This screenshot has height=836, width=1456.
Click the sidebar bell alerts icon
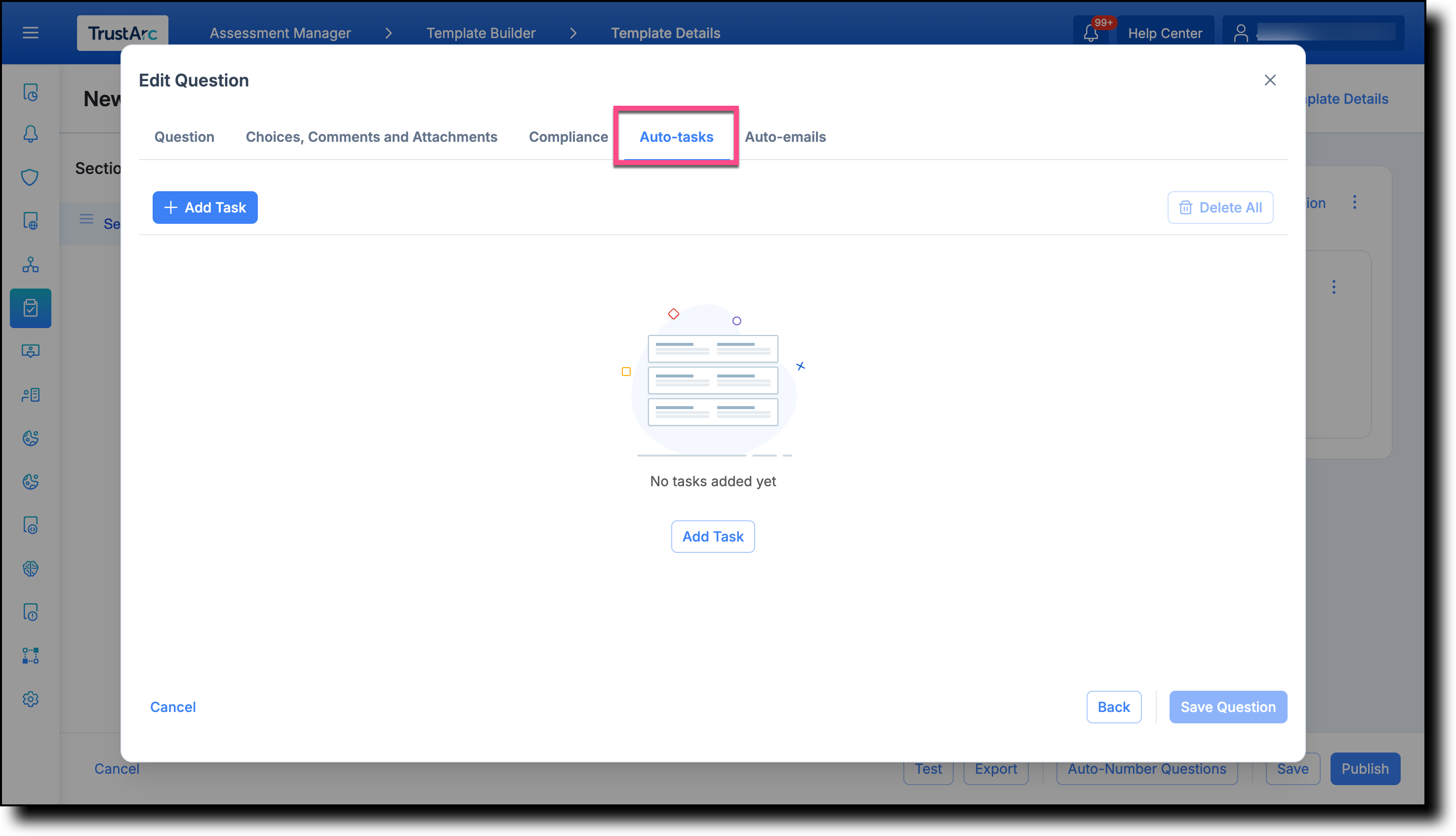(31, 134)
